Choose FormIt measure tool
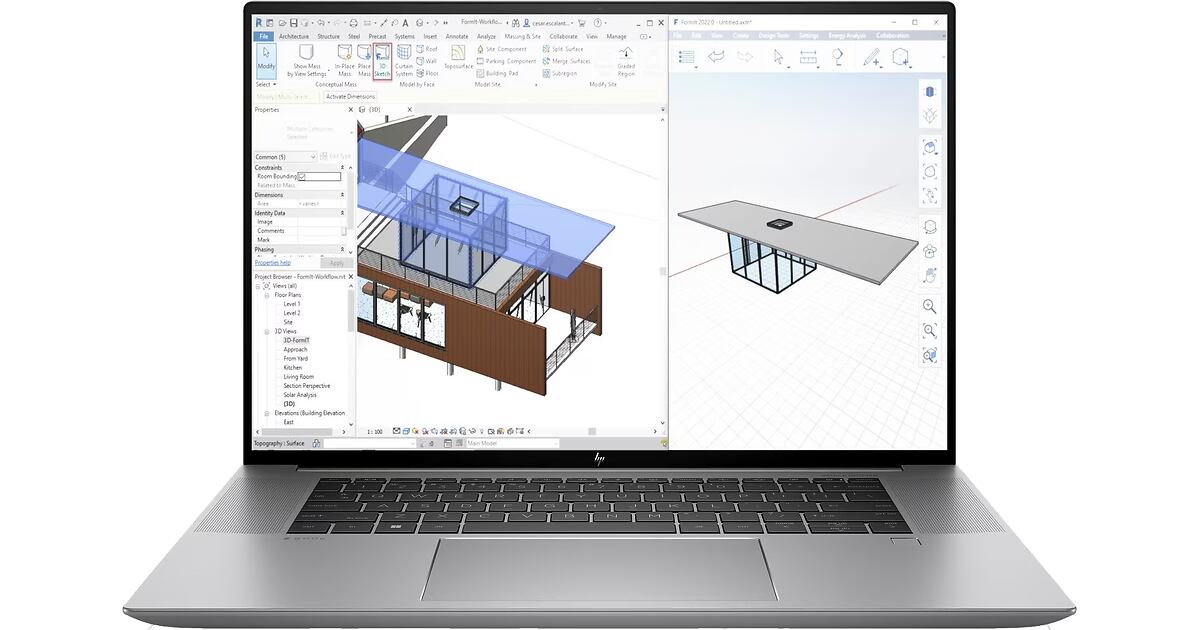This screenshot has height=630, width=1200. (808, 58)
